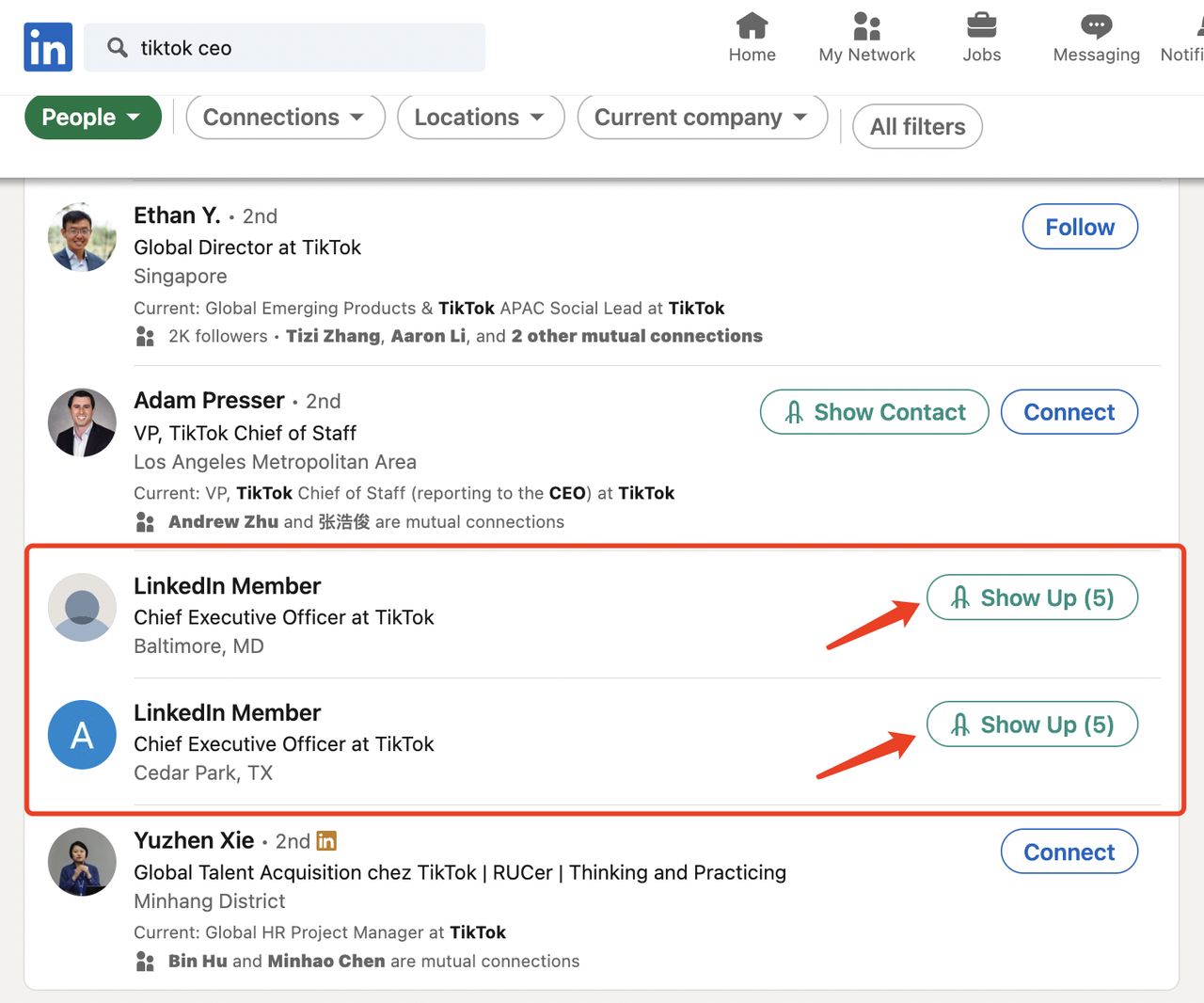Connect with Adam Presser

point(1069,412)
